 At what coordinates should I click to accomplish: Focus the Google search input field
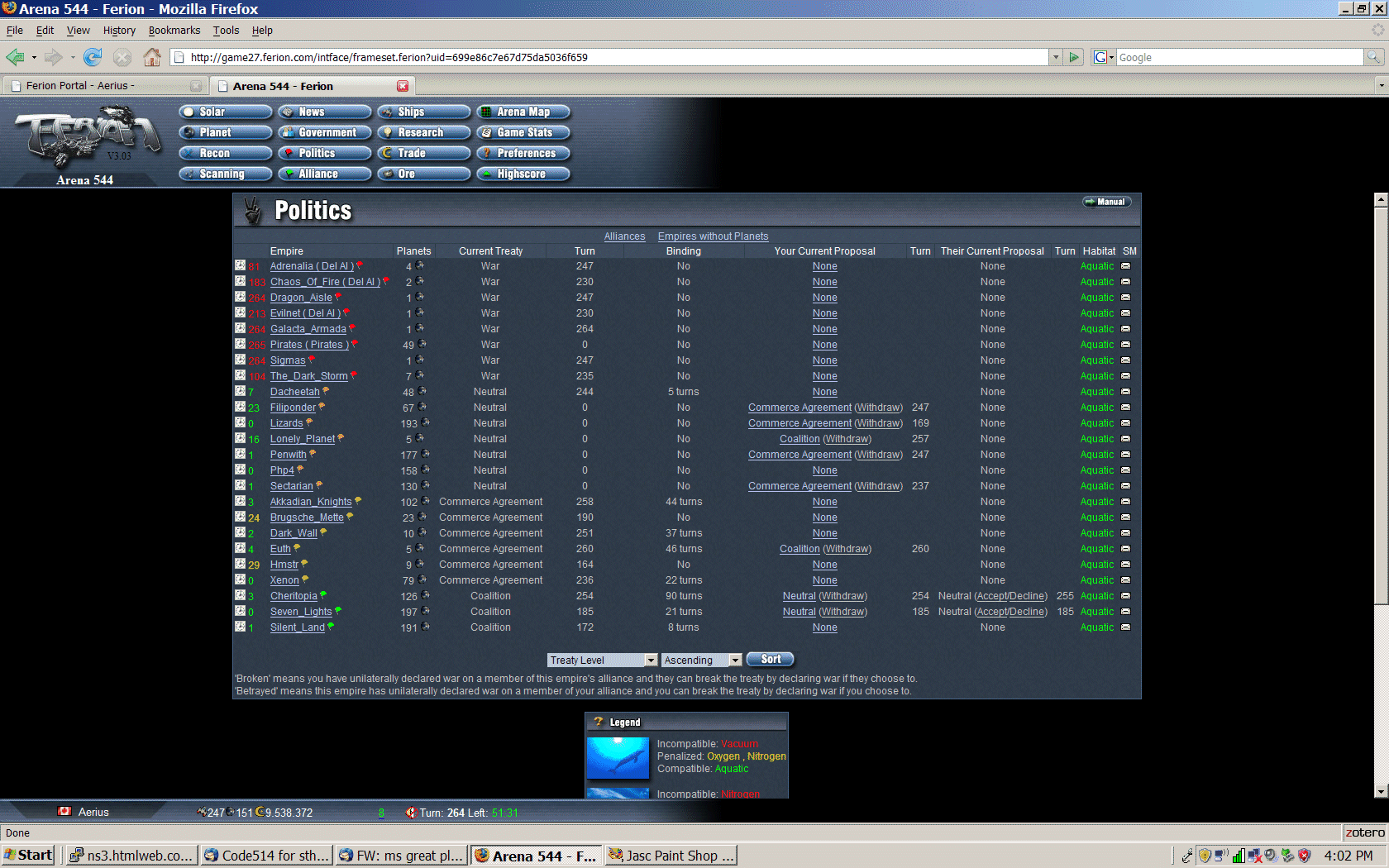pyautogui.click(x=1239, y=57)
